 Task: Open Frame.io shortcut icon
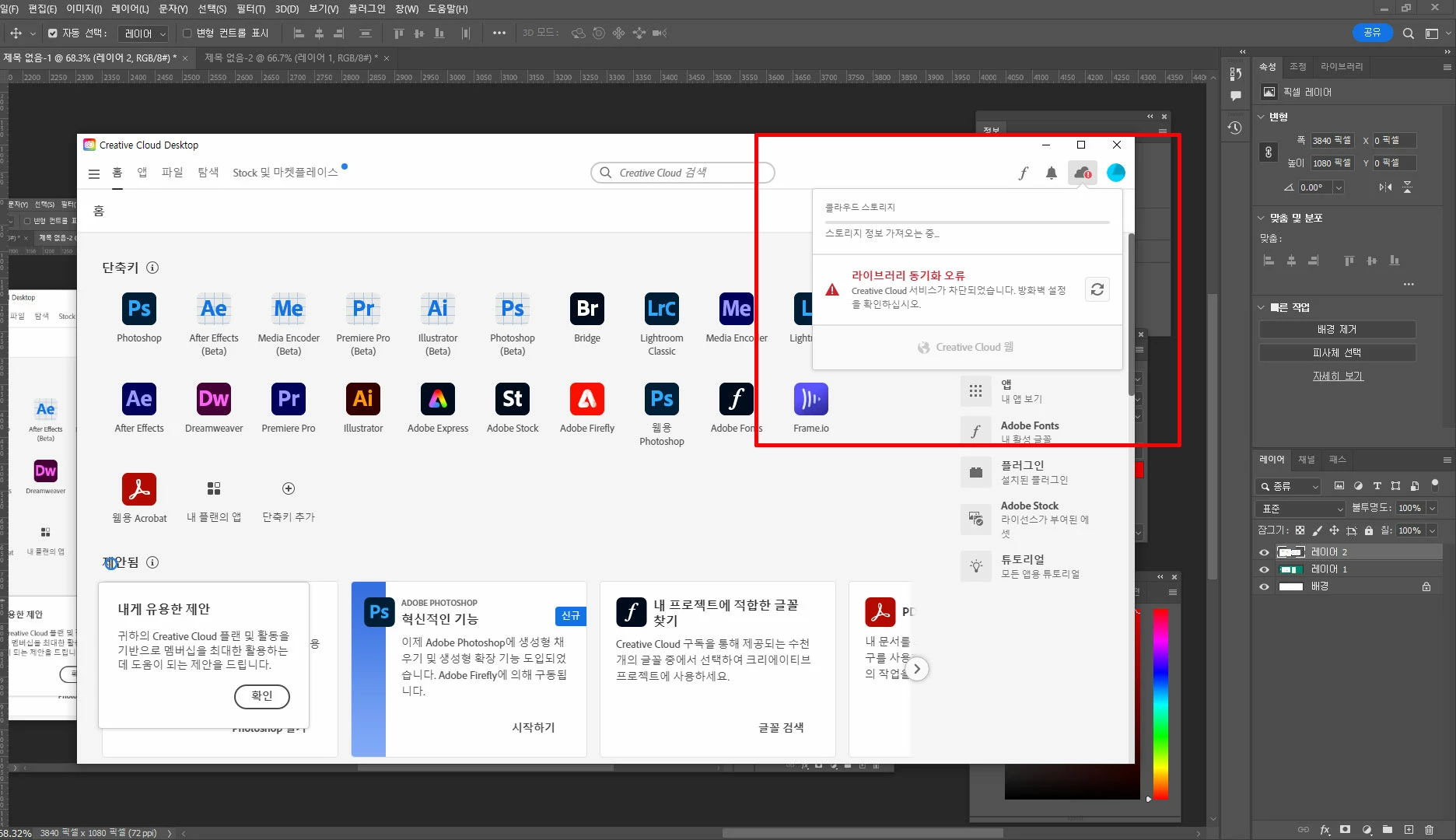coord(811,399)
